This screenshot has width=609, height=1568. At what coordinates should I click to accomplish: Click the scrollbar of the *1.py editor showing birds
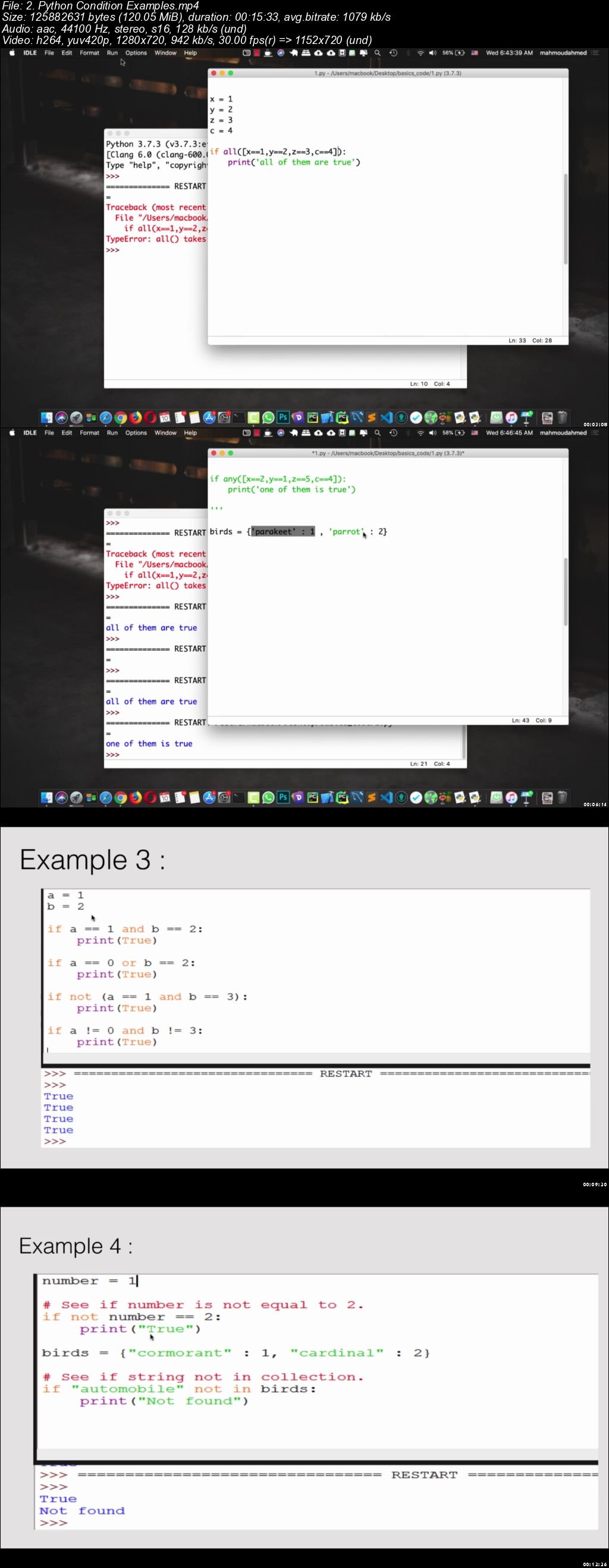click(565, 592)
